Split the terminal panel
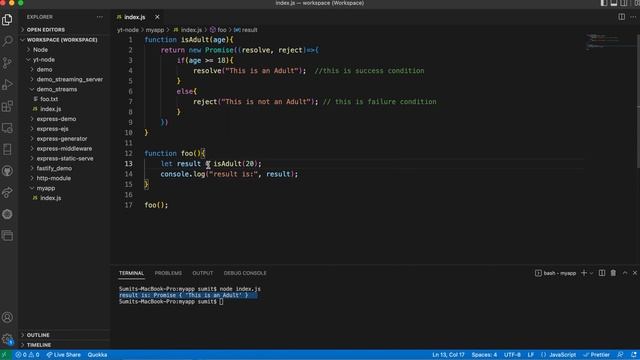 click(x=602, y=273)
